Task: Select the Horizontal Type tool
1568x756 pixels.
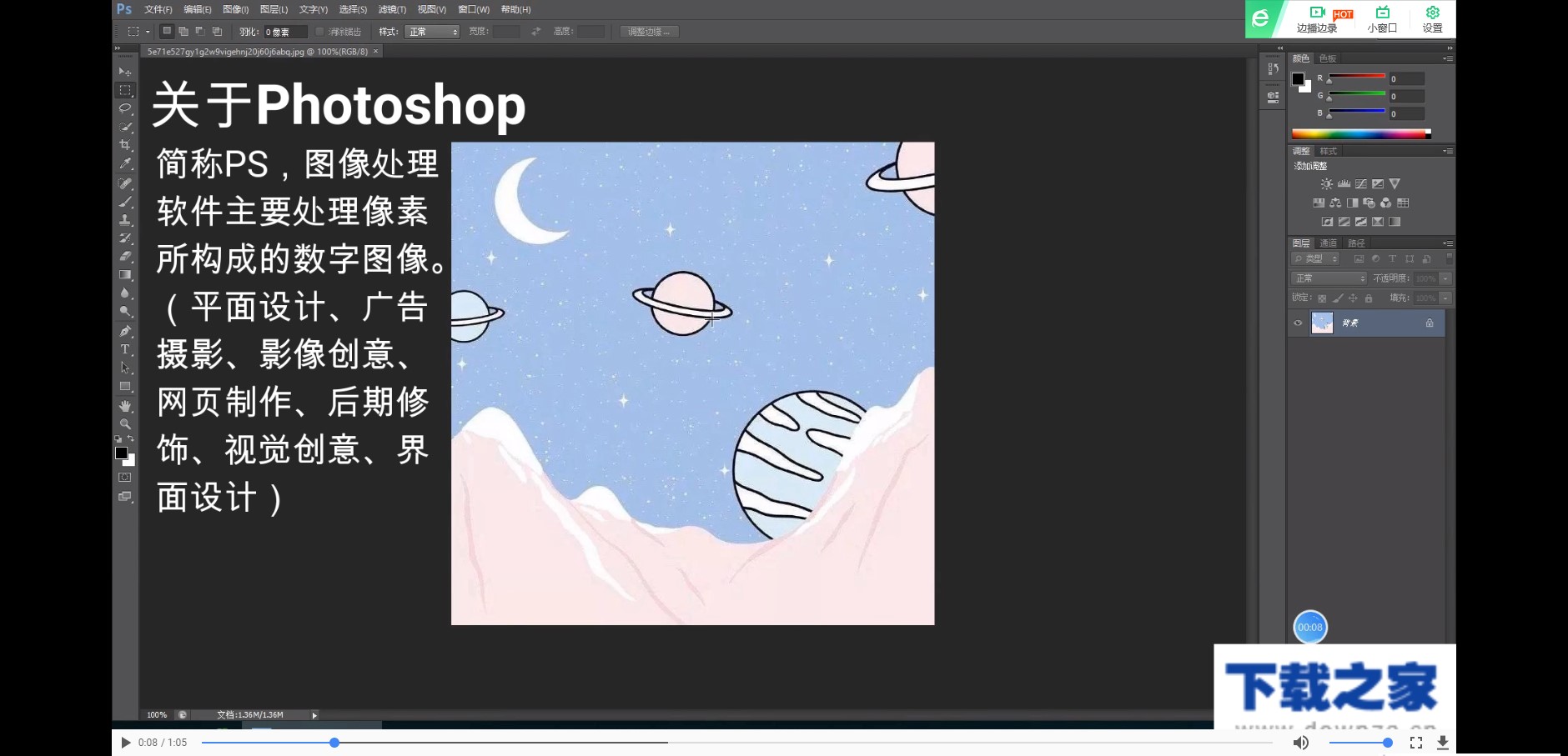Action: click(125, 349)
